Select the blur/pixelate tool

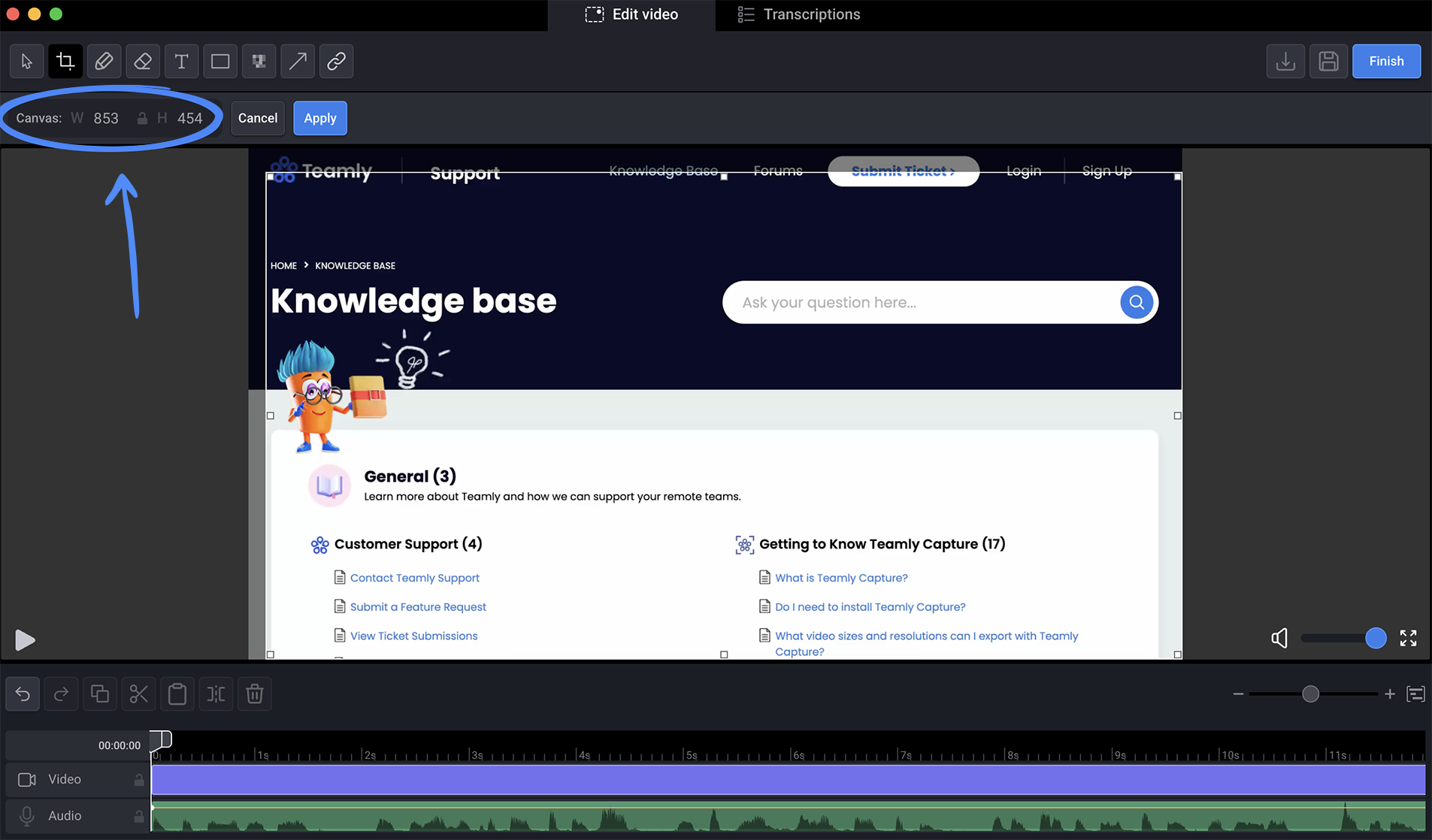pyautogui.click(x=259, y=61)
